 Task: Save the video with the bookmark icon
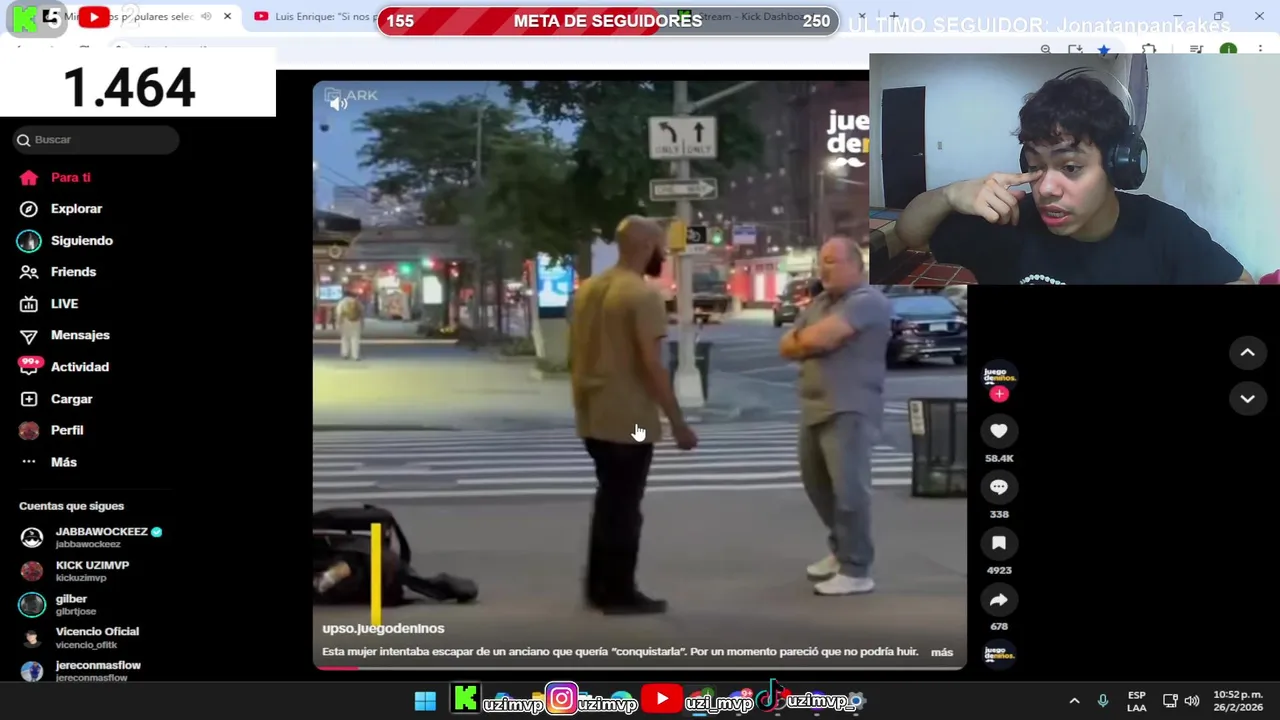(998, 543)
